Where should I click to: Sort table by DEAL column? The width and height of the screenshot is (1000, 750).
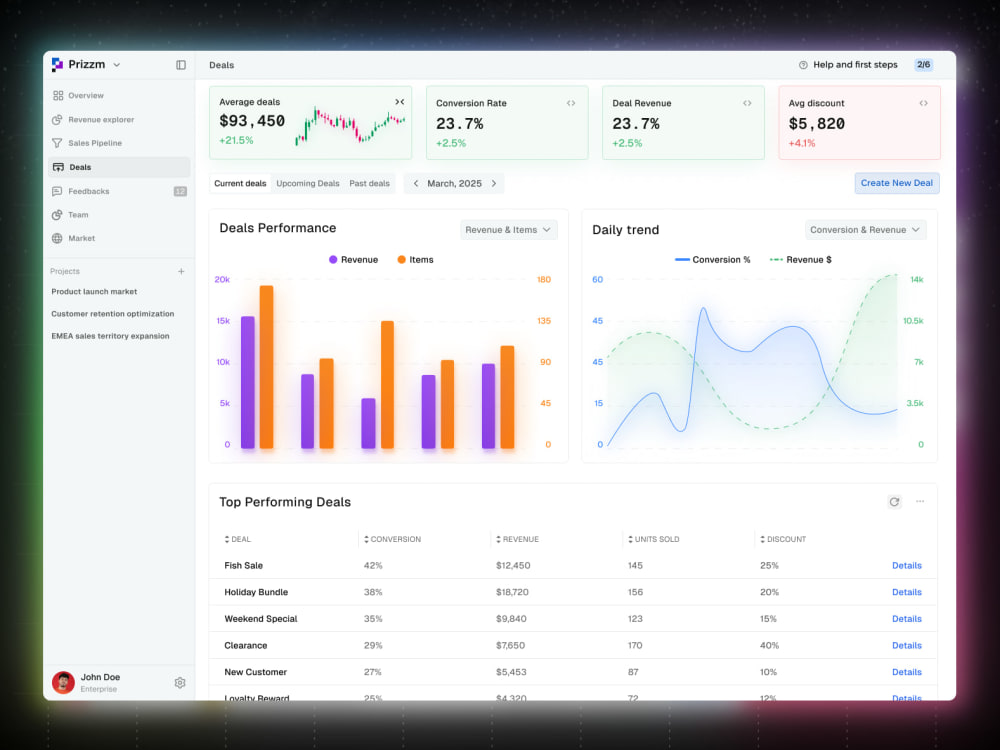click(237, 540)
